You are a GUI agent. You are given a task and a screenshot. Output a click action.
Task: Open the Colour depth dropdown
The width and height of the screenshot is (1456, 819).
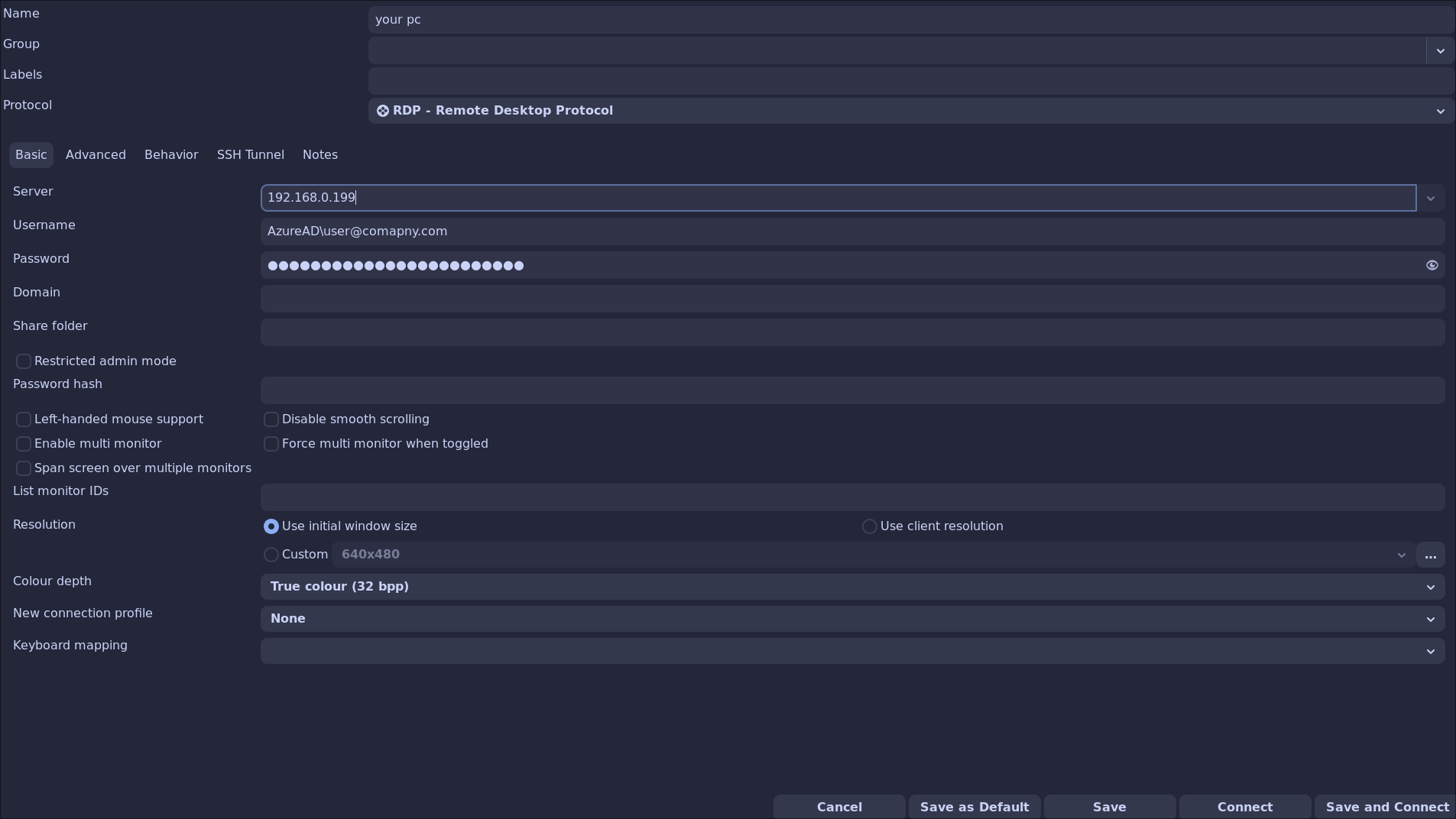pyautogui.click(x=852, y=587)
